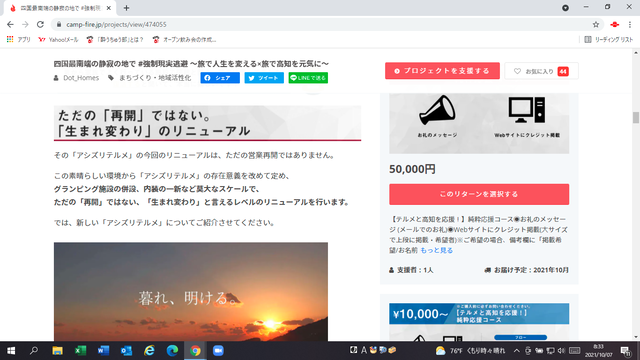Share the project on Facebook

coord(220,78)
